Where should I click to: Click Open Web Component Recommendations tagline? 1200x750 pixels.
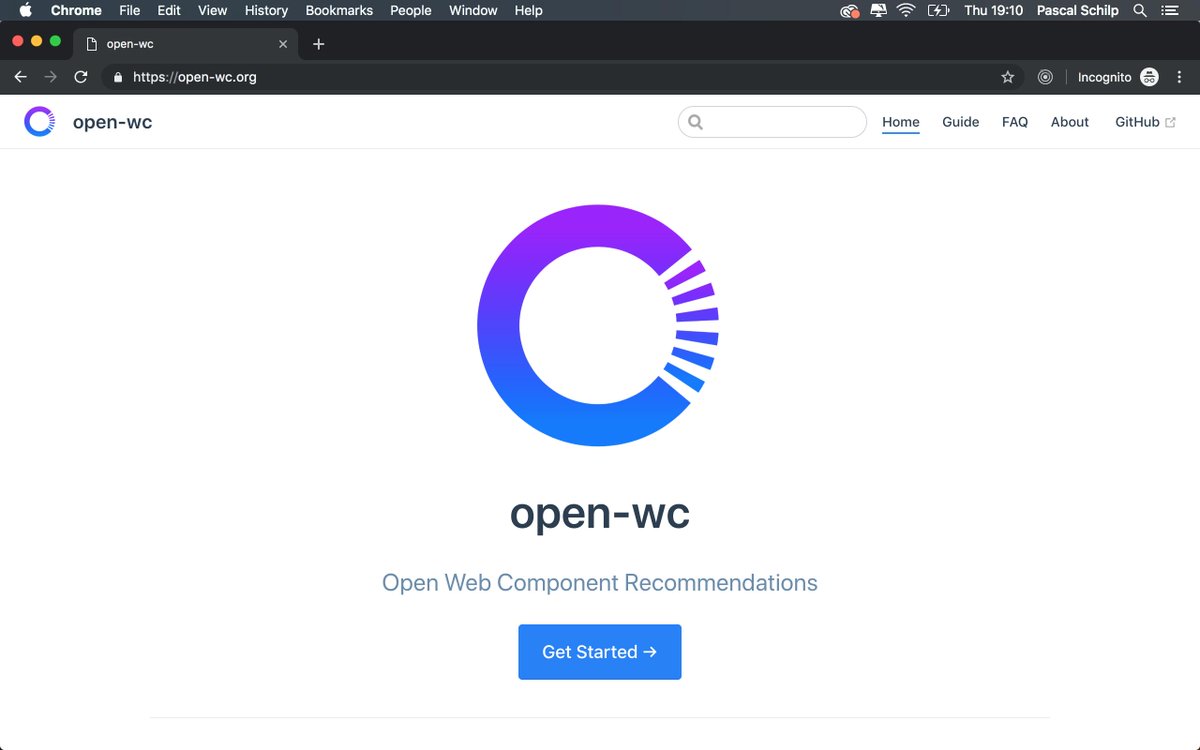(x=600, y=582)
